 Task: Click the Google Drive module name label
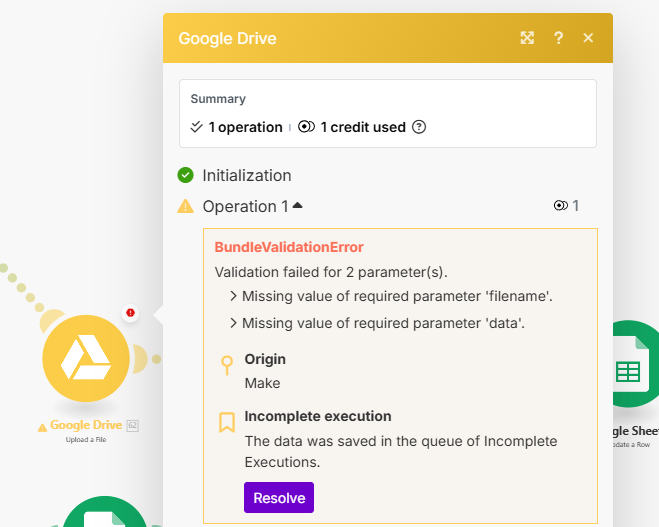coord(86,425)
